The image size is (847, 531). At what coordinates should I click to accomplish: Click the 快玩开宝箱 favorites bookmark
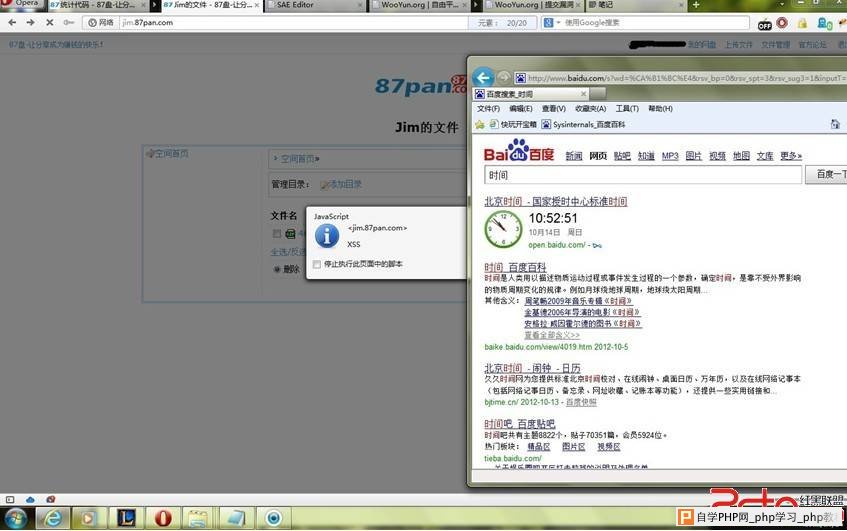point(513,125)
